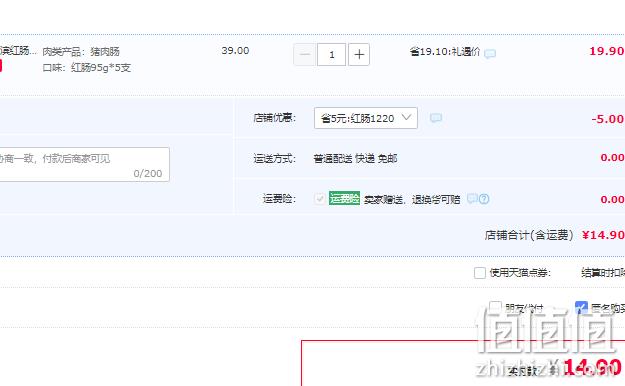Increase quantity with the plus button

tap(359, 54)
